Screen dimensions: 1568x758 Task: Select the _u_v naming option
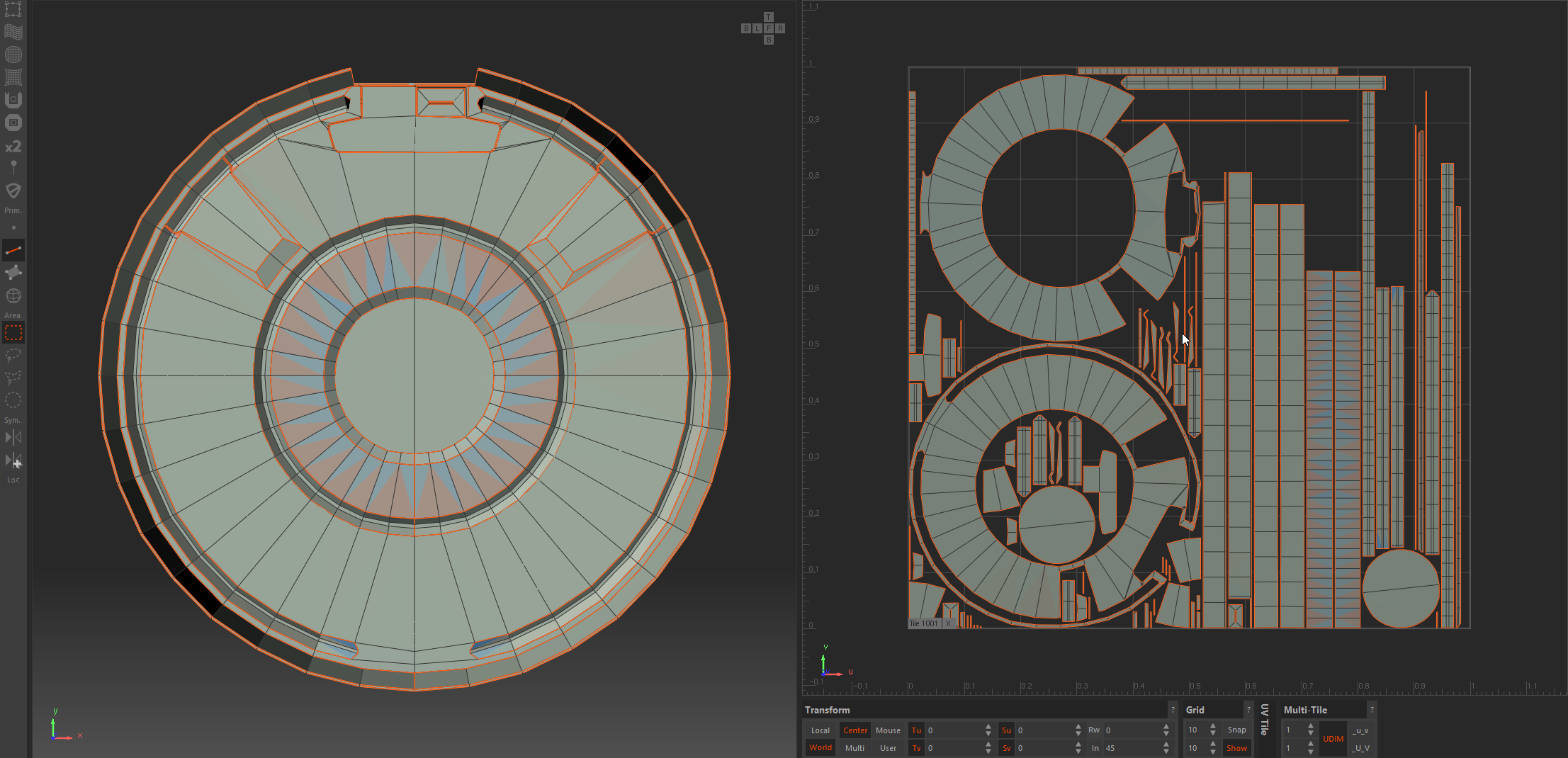(x=1360, y=730)
